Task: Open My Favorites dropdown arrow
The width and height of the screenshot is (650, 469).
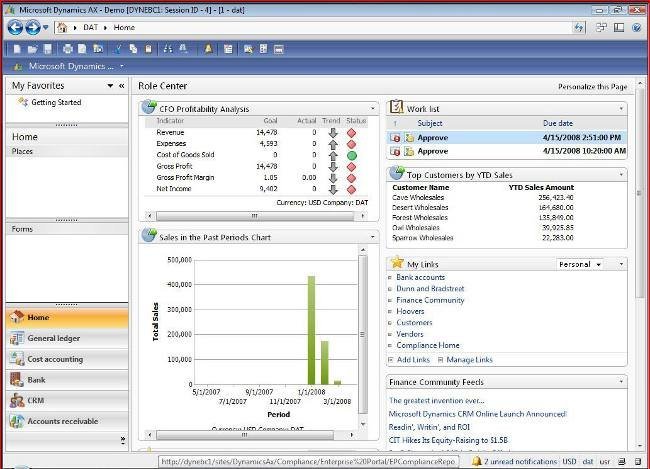Action: point(110,86)
